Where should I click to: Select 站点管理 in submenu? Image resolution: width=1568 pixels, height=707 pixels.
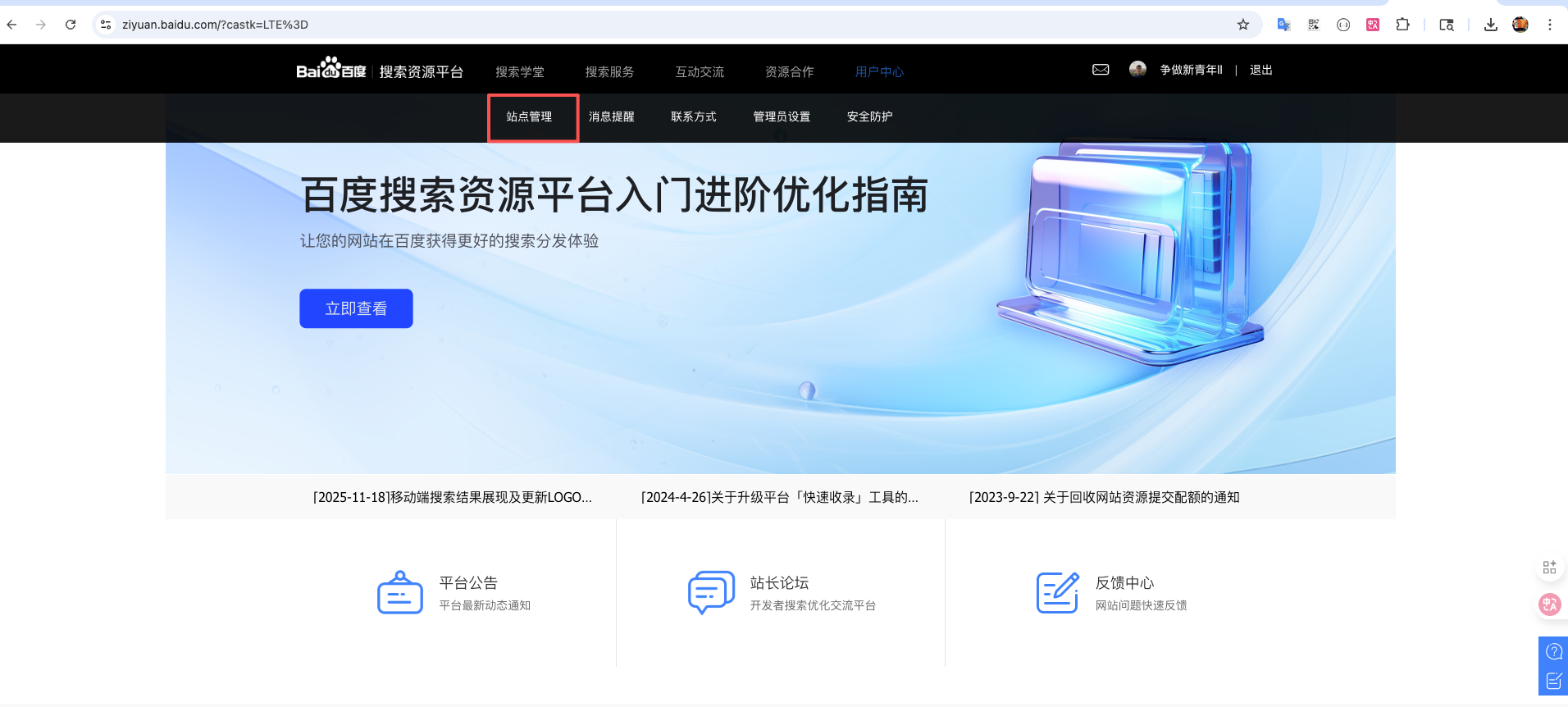click(x=529, y=116)
